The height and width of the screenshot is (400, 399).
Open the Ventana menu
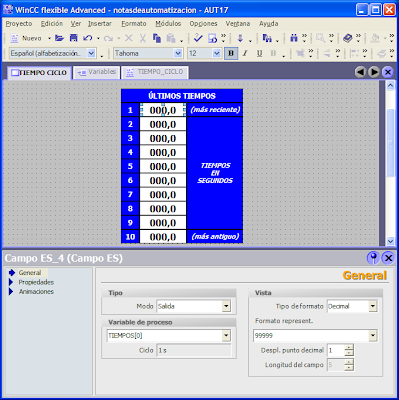click(x=238, y=24)
